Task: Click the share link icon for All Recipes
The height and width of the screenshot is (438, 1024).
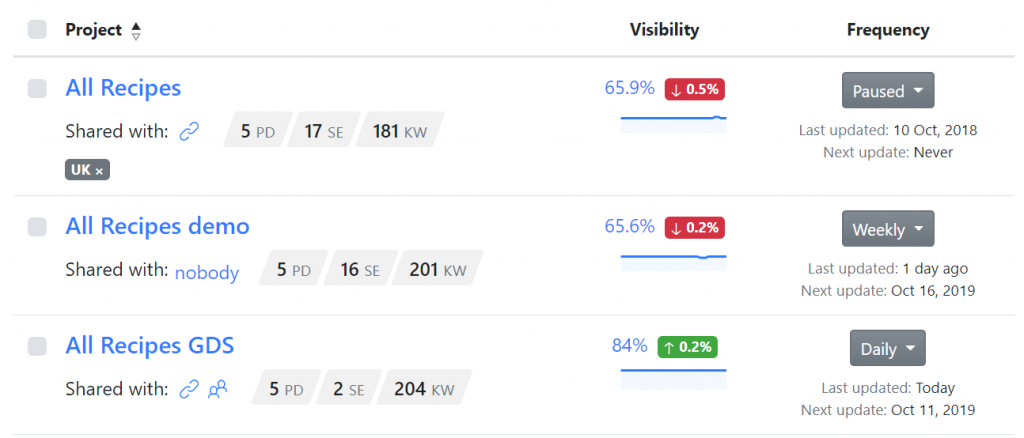Action: (189, 132)
